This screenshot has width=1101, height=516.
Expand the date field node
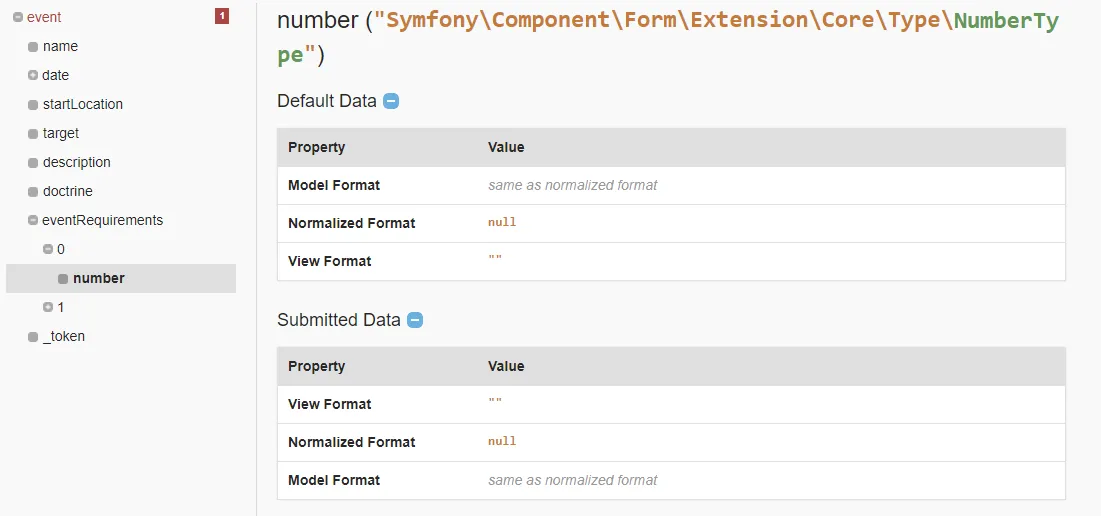tap(33, 75)
